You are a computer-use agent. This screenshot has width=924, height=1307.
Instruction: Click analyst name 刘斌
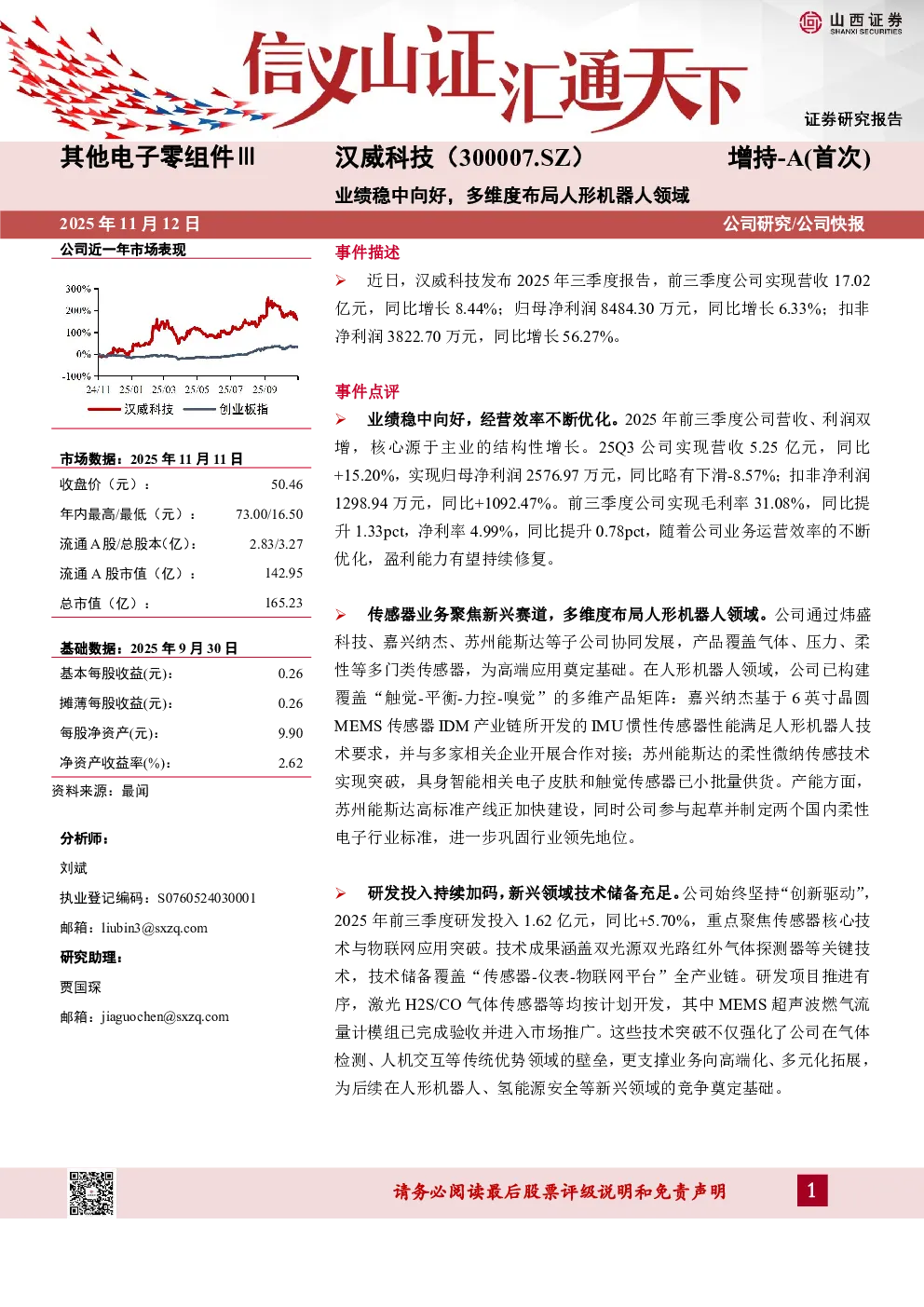point(74,868)
